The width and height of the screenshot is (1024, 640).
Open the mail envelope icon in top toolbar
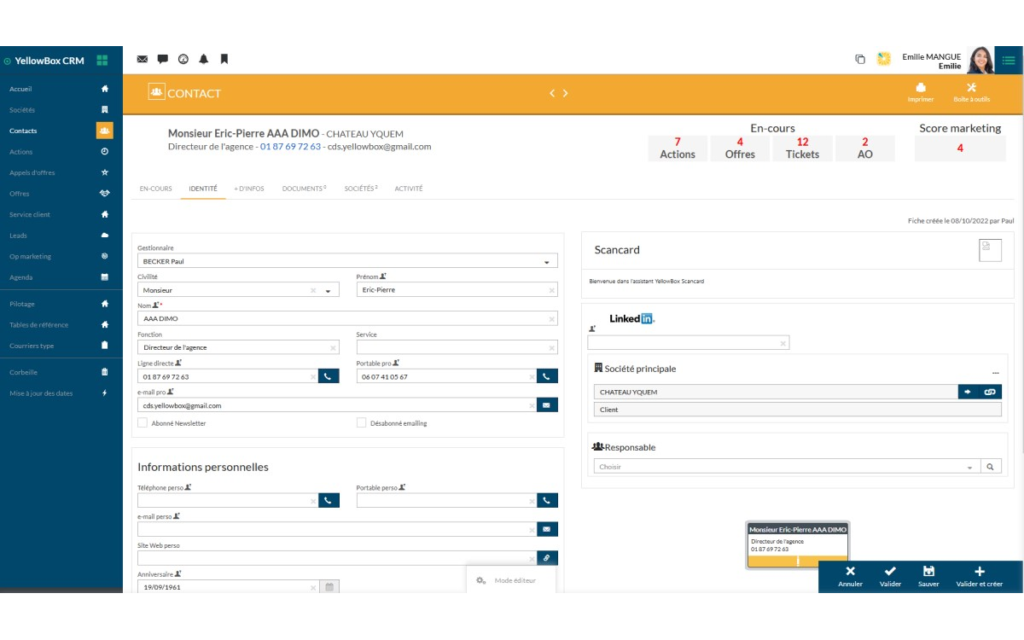[142, 59]
